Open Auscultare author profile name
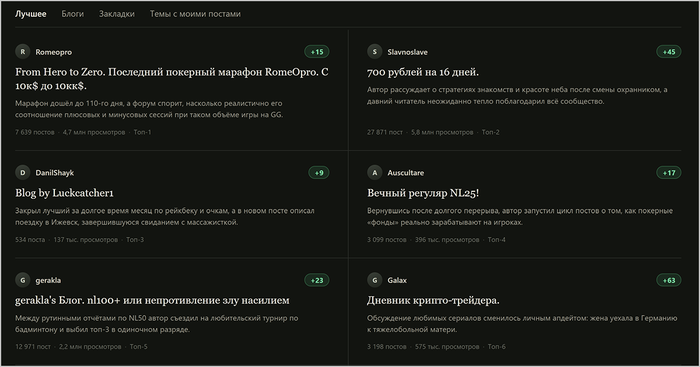 (x=406, y=173)
